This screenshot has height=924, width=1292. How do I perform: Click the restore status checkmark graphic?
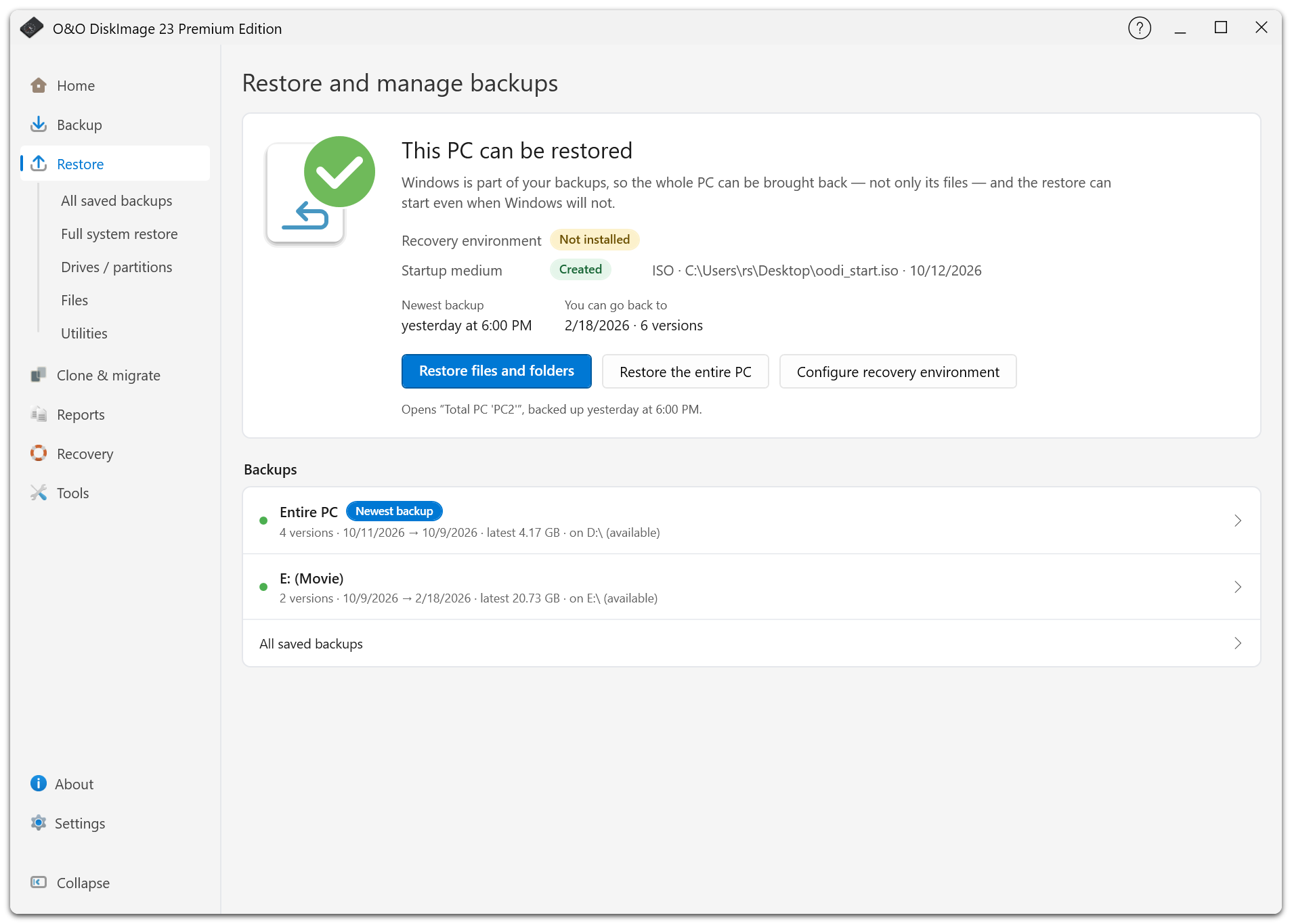click(320, 191)
